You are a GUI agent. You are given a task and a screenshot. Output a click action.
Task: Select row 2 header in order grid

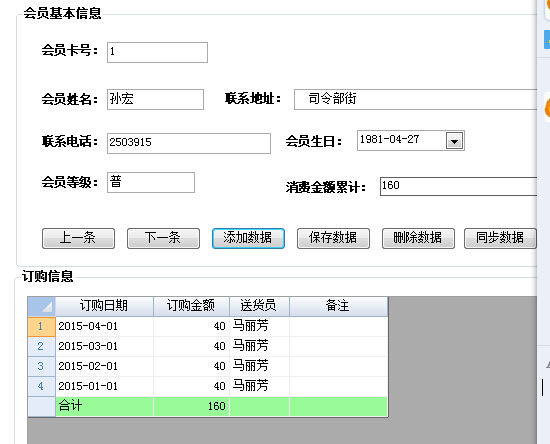click(x=41, y=347)
